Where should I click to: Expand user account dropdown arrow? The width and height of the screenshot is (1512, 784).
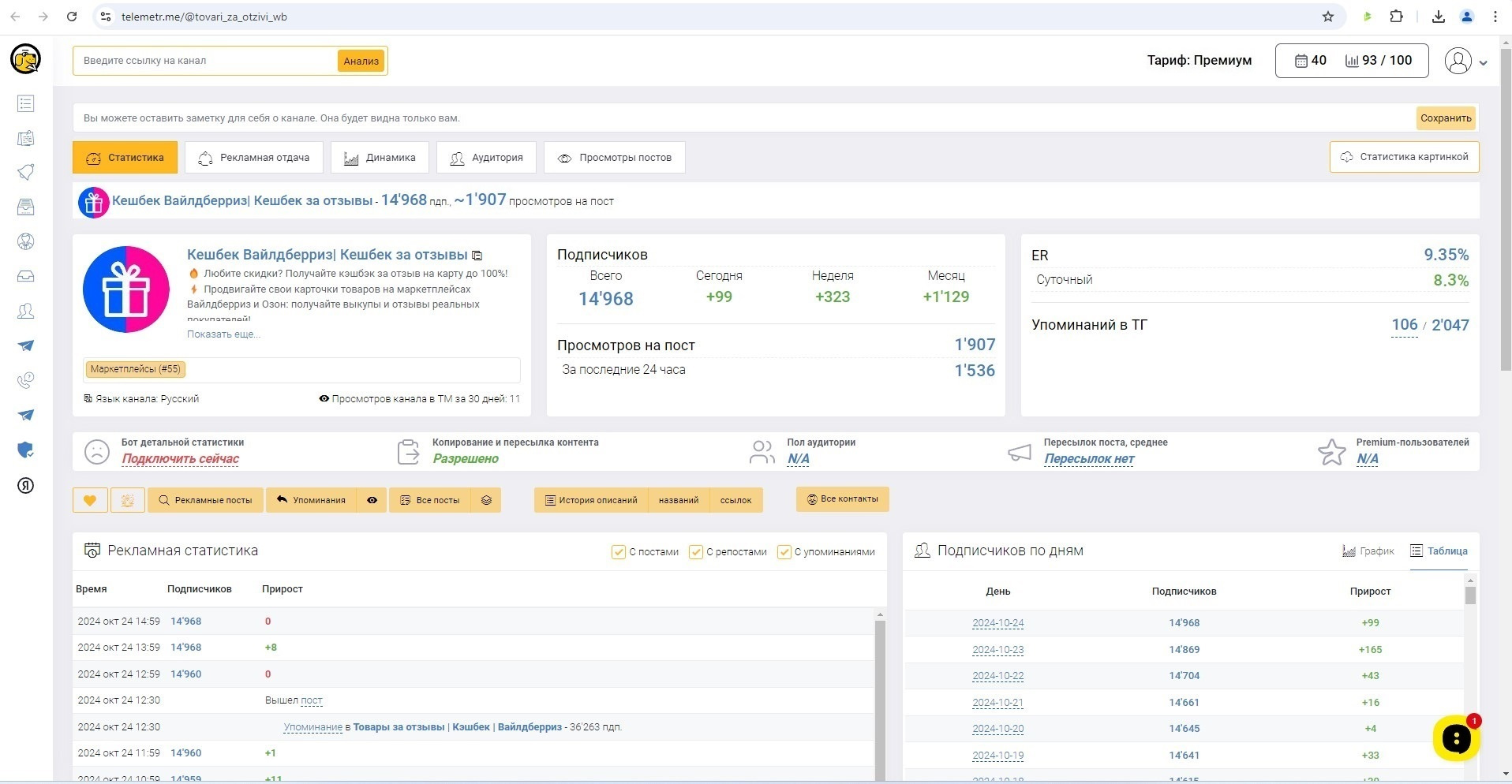pos(1483,63)
